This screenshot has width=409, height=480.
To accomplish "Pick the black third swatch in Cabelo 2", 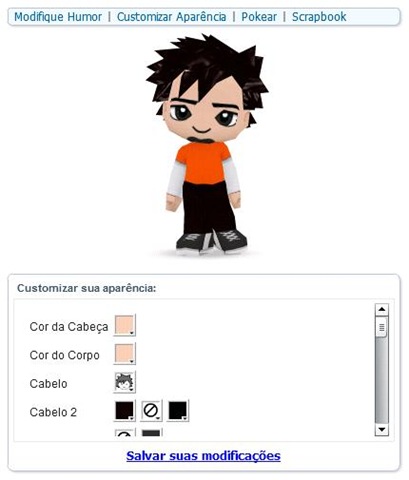I will pyautogui.click(x=178, y=410).
